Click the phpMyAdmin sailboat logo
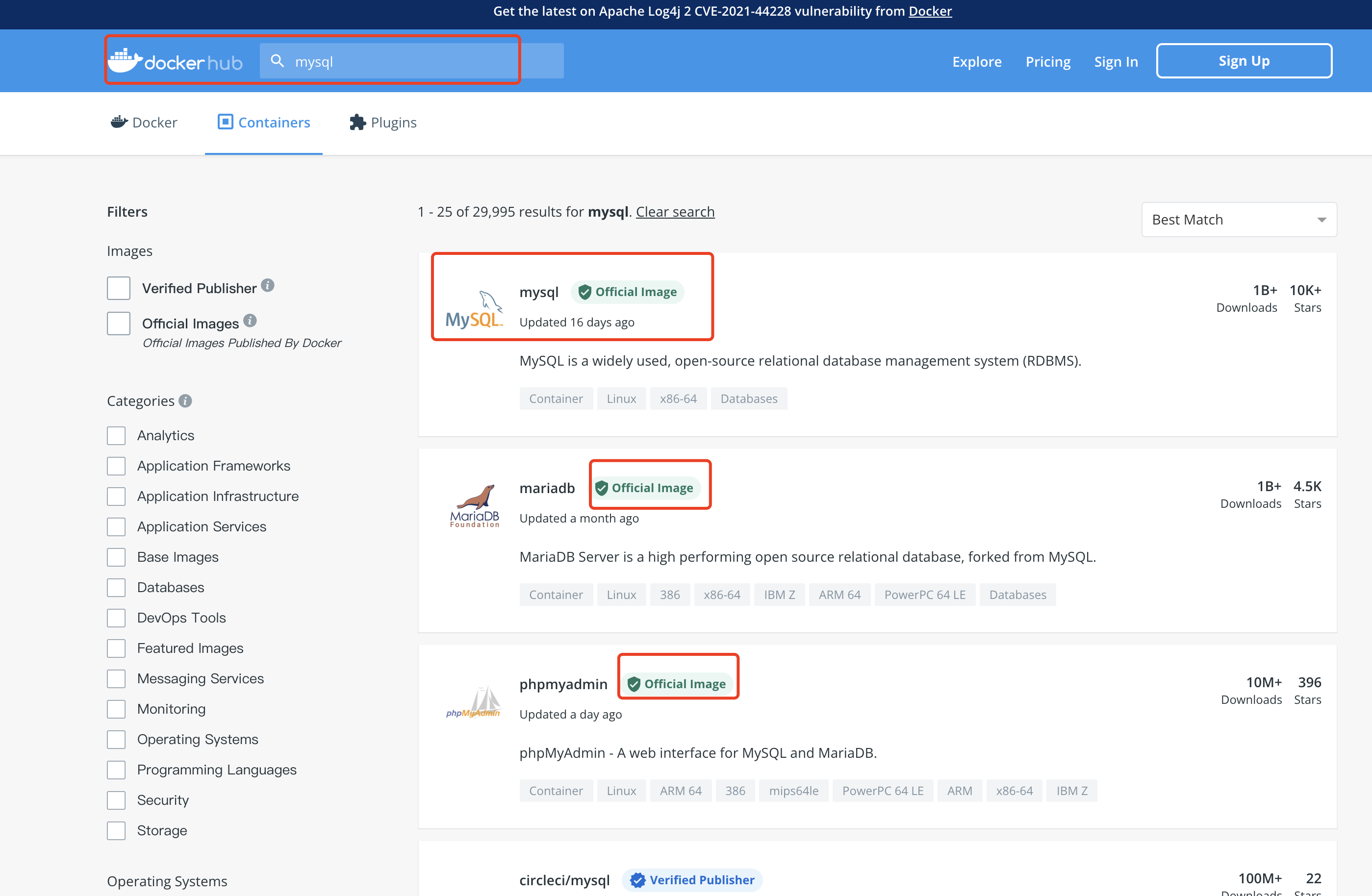The height and width of the screenshot is (896, 1372). (474, 701)
